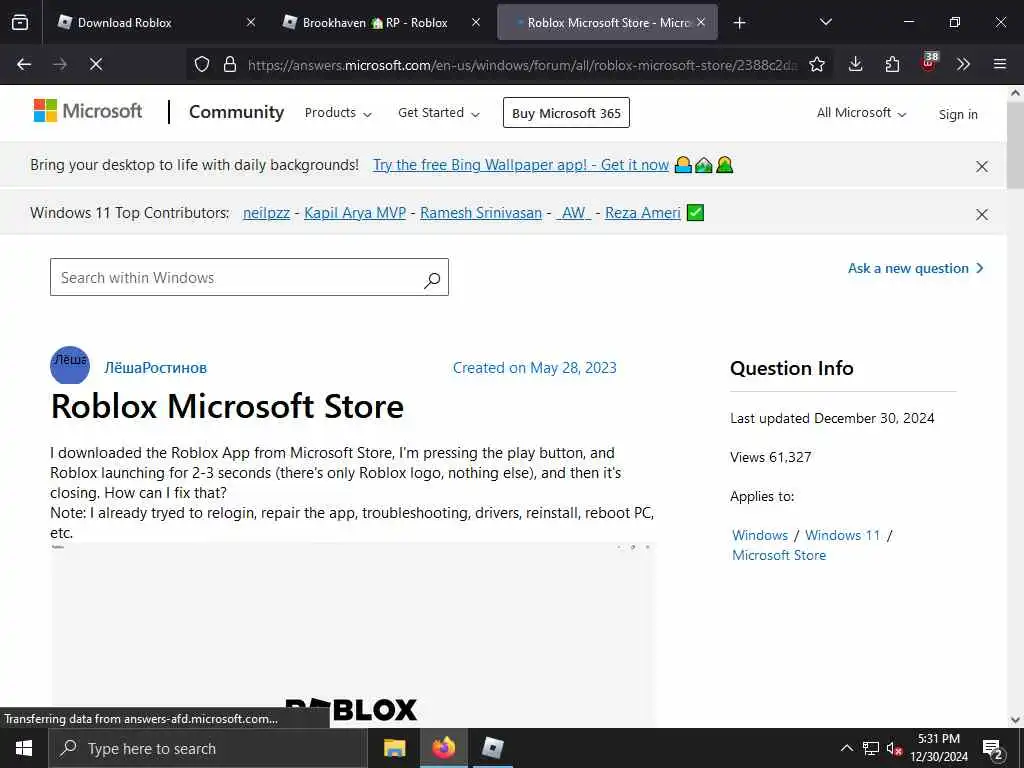This screenshot has width=1024, height=768.
Task: Switch to Brookhaven RP - Roblox tab
Action: click(382, 22)
